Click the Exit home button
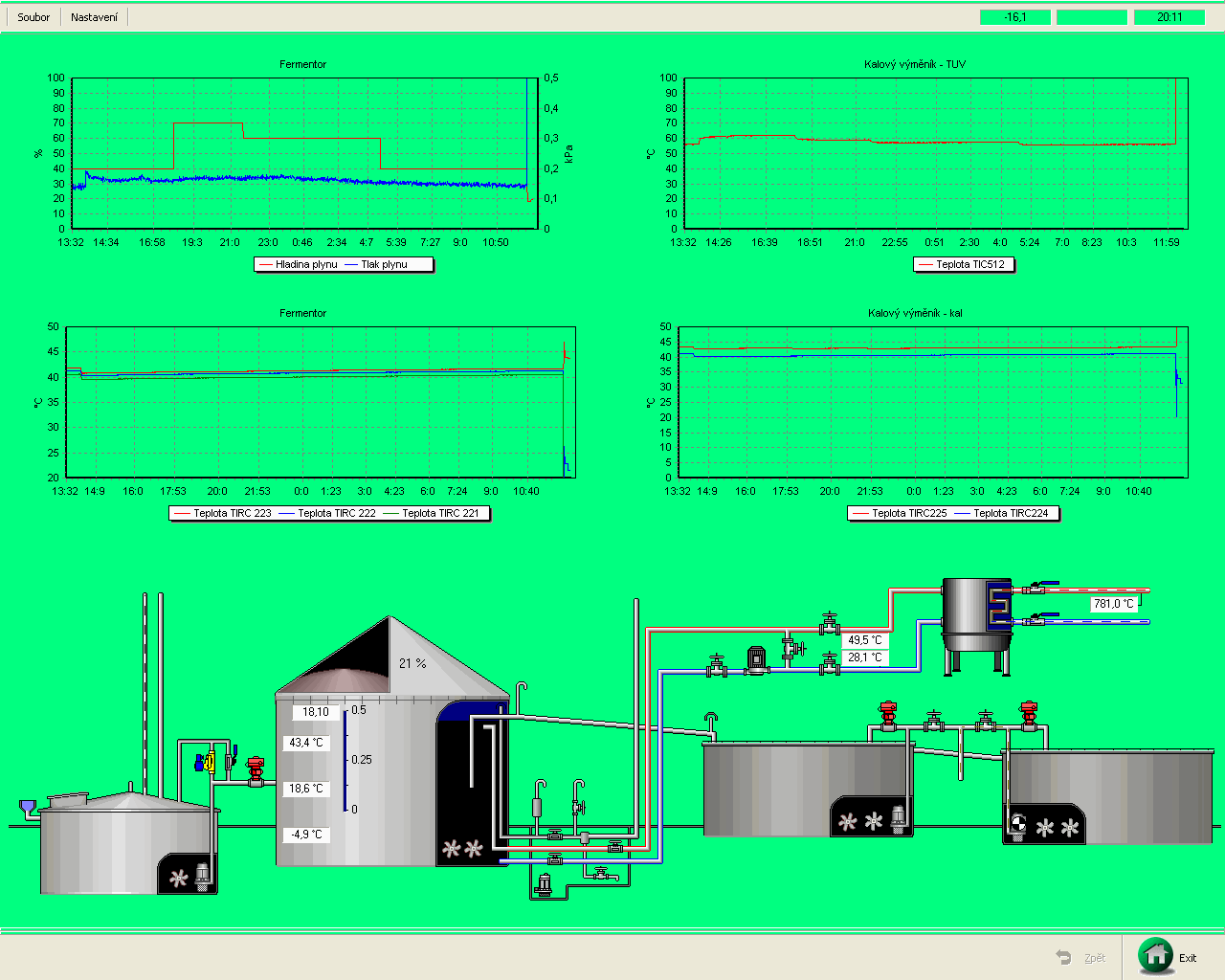 (x=1156, y=956)
